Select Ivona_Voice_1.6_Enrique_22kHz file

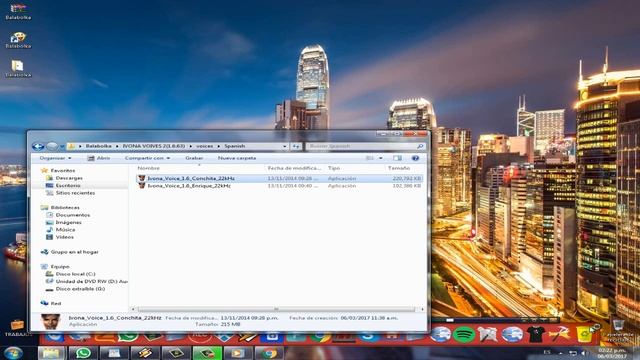[279, 186]
